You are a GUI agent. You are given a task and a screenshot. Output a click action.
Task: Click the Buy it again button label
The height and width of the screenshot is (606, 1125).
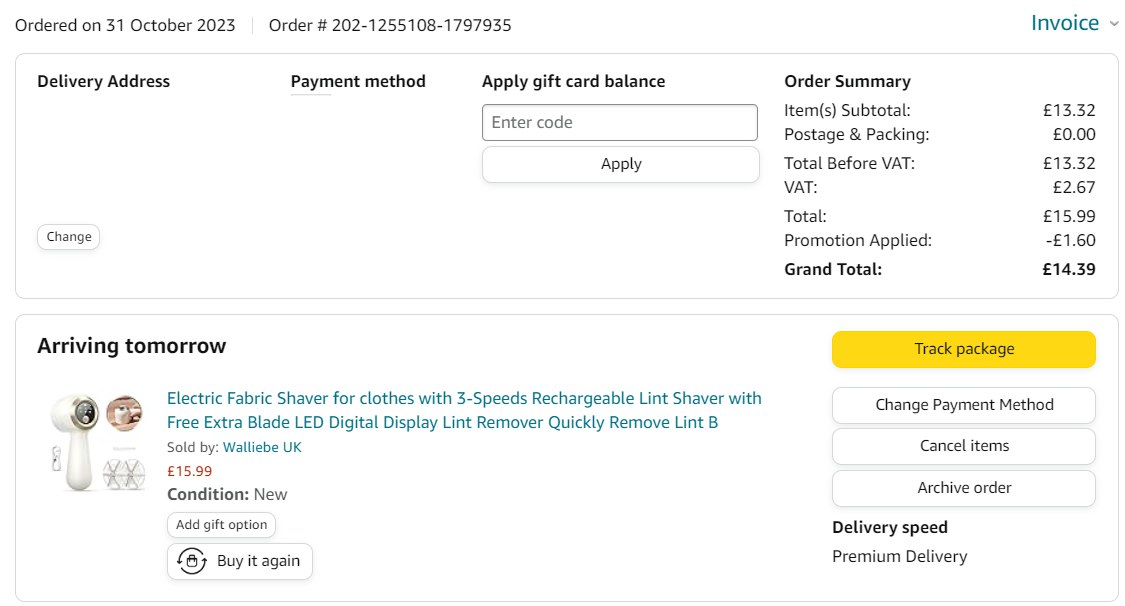point(258,561)
